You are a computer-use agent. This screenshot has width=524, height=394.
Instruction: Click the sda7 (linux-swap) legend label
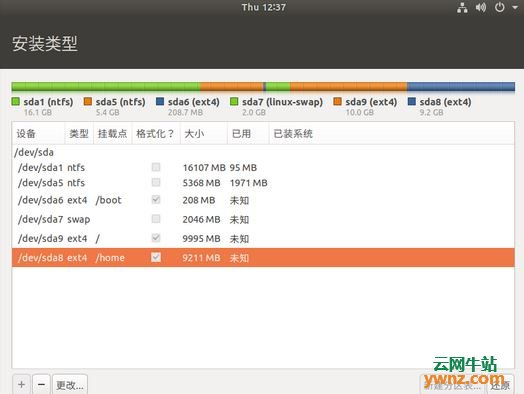click(282, 102)
